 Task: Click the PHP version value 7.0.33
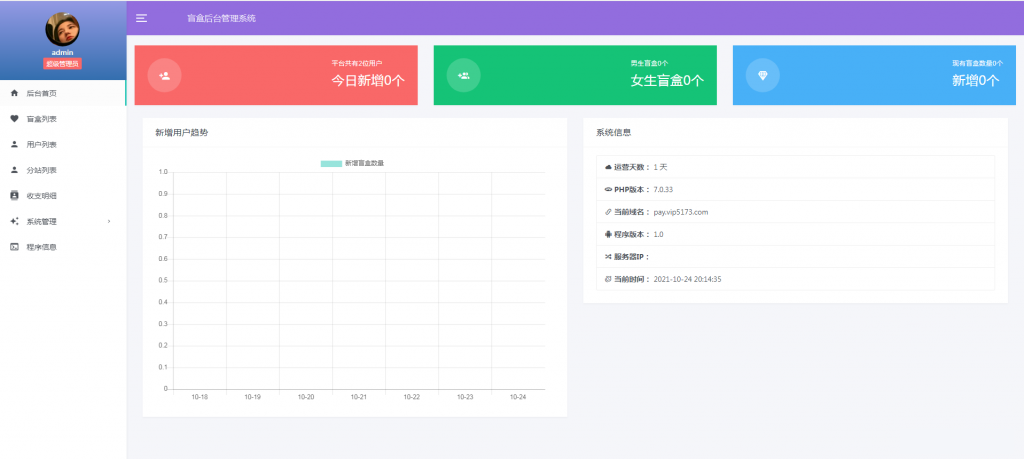coord(664,189)
